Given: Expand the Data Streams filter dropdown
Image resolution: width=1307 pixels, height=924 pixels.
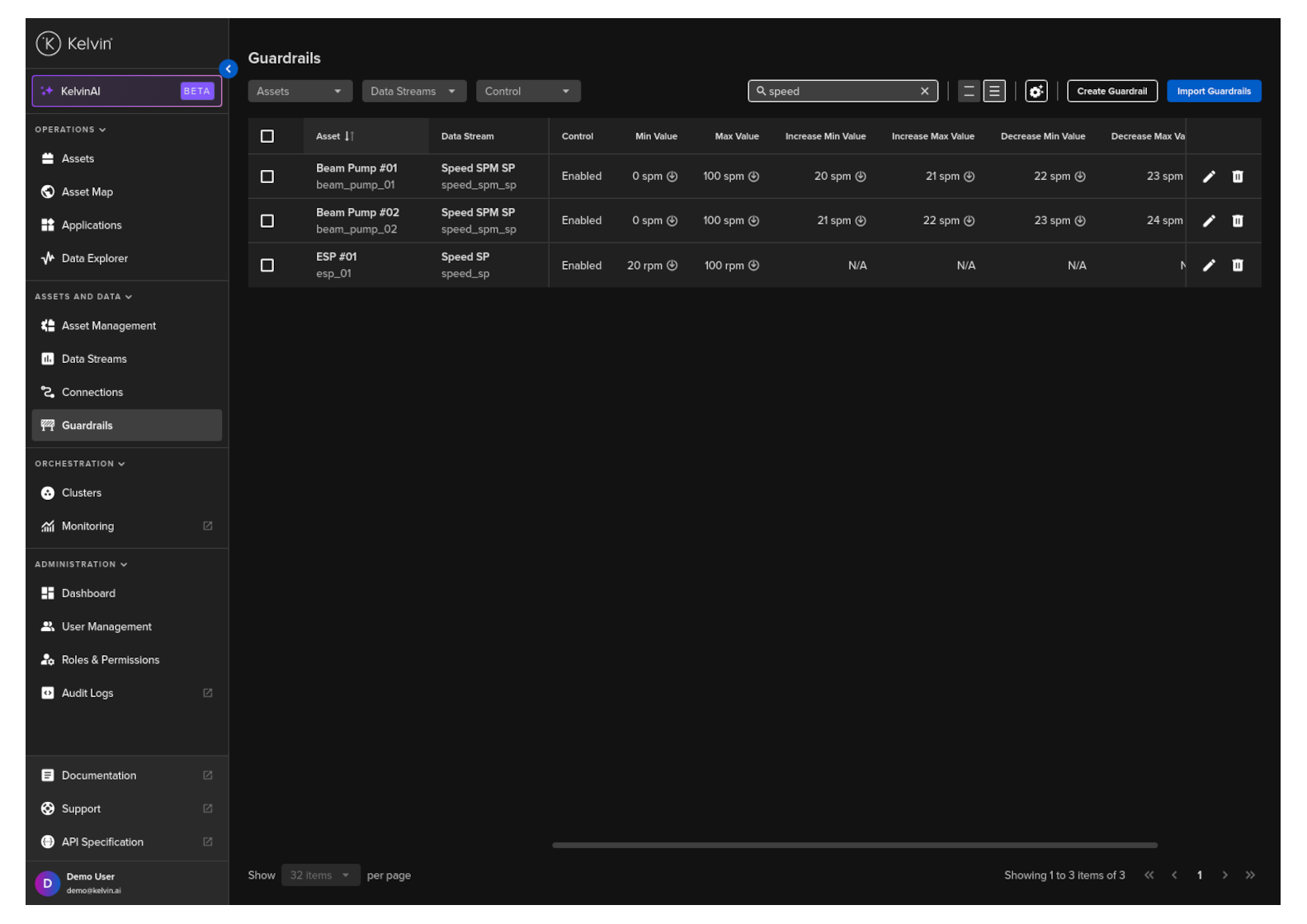Looking at the screenshot, I should [413, 92].
